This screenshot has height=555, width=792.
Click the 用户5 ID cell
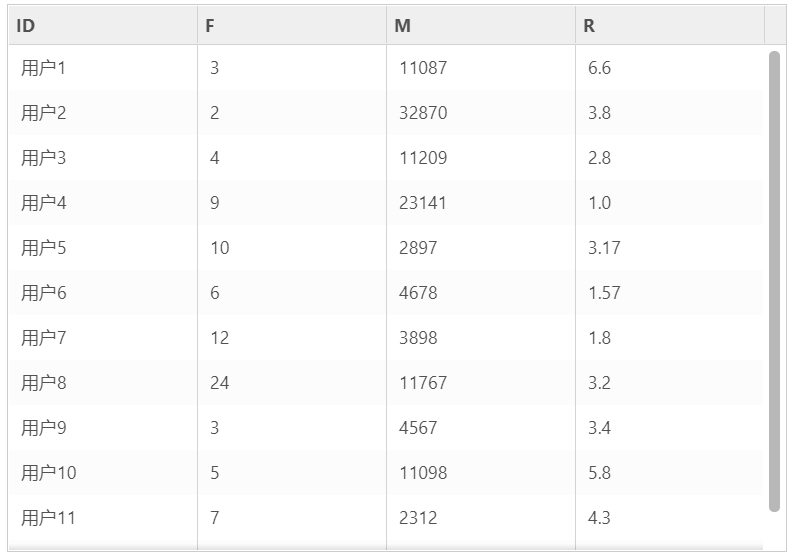103,247
